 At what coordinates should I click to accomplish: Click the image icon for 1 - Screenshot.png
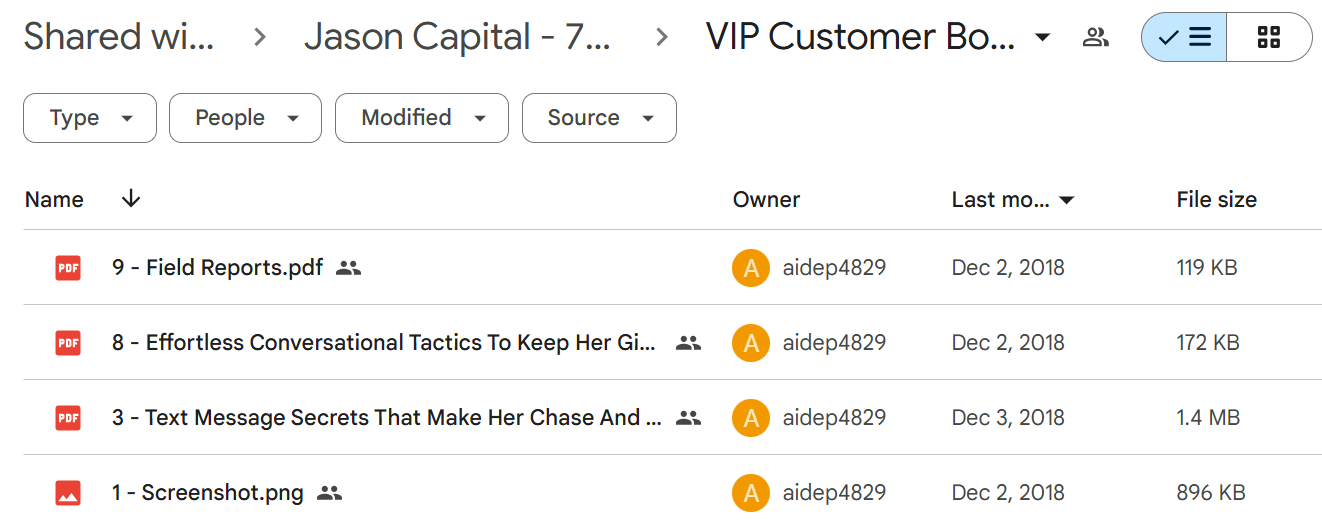coord(68,493)
